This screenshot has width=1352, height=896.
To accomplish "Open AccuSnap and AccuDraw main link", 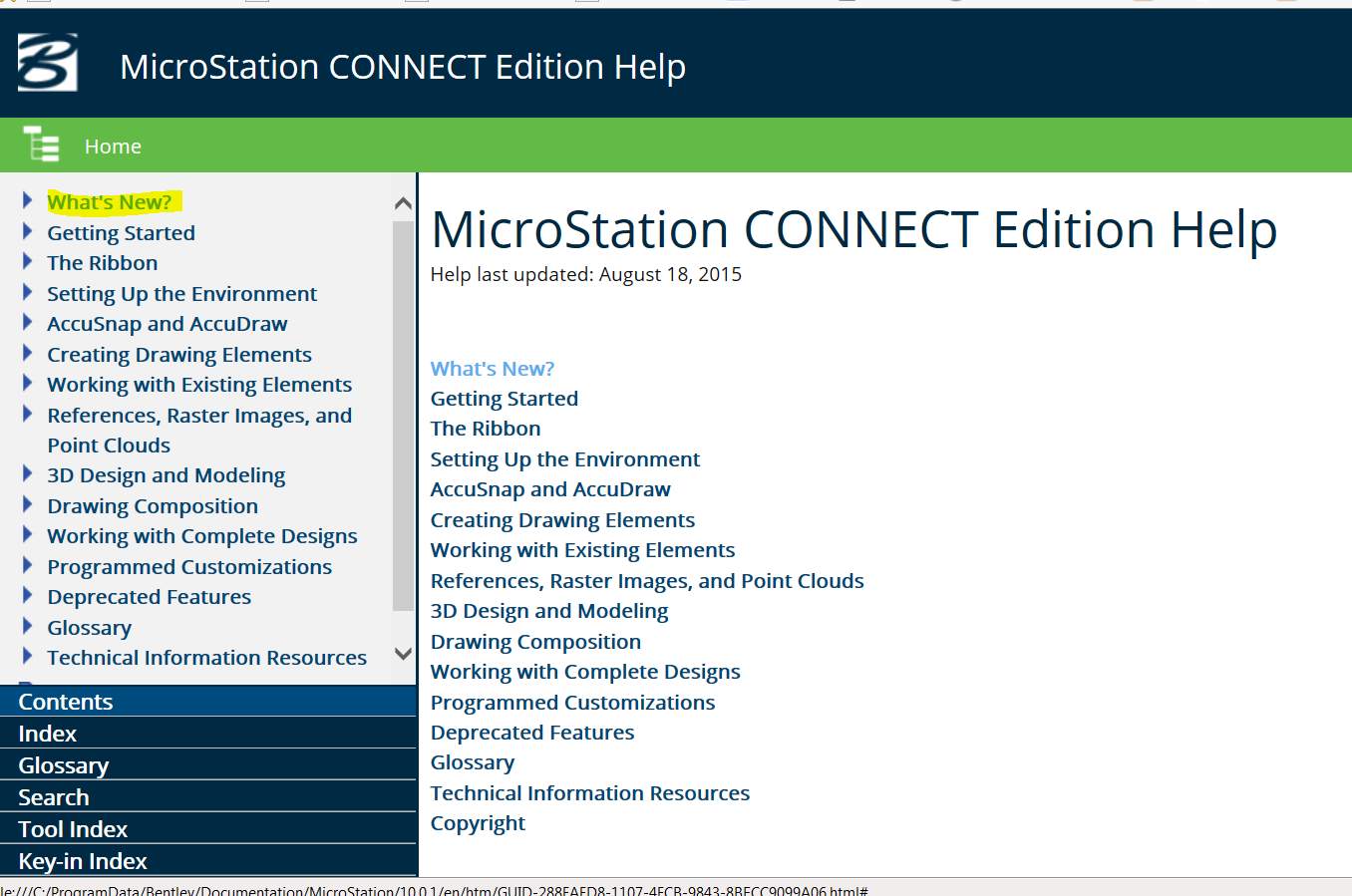I will coord(550,489).
